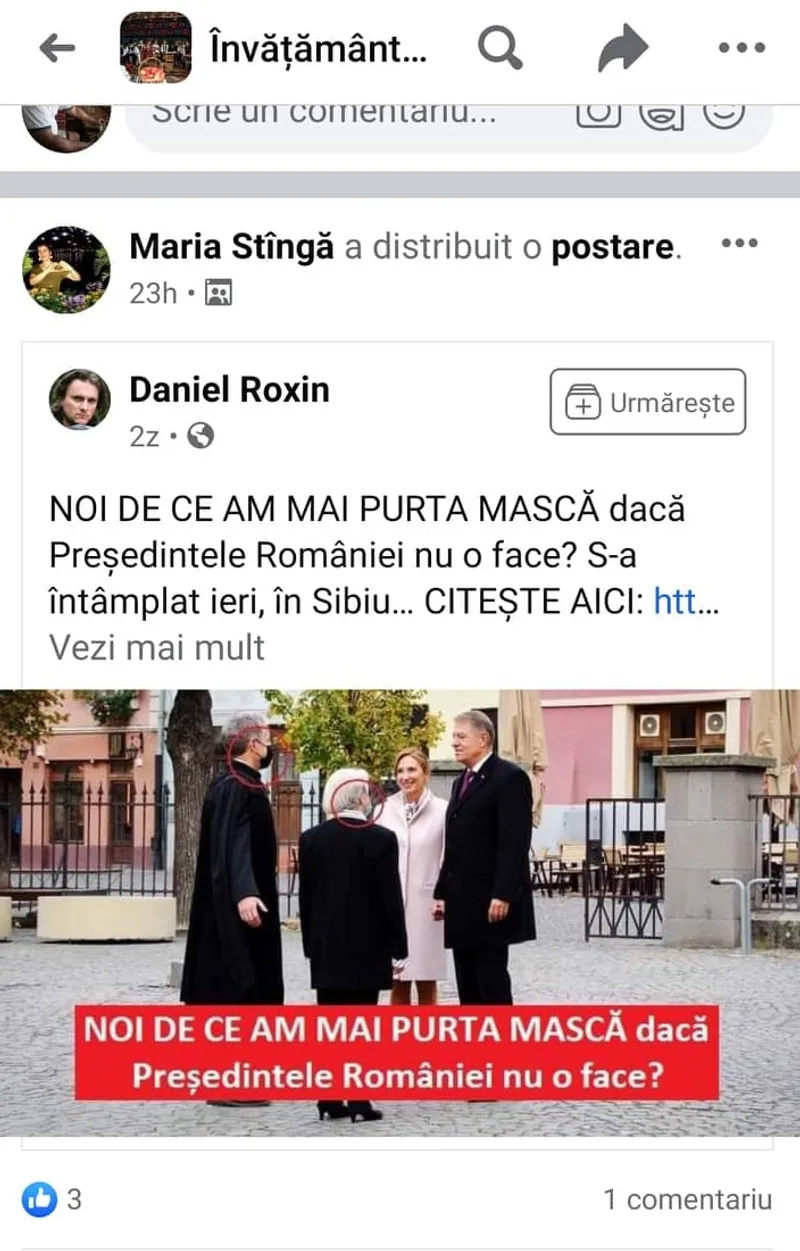Viewport: 800px width, 1251px height.
Task: Tap the share arrow in header
Action: [623, 47]
